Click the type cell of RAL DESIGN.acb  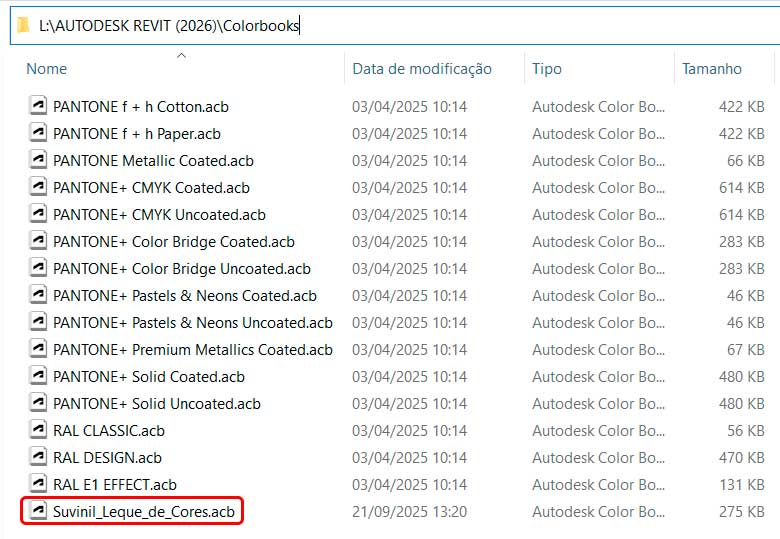(598, 457)
